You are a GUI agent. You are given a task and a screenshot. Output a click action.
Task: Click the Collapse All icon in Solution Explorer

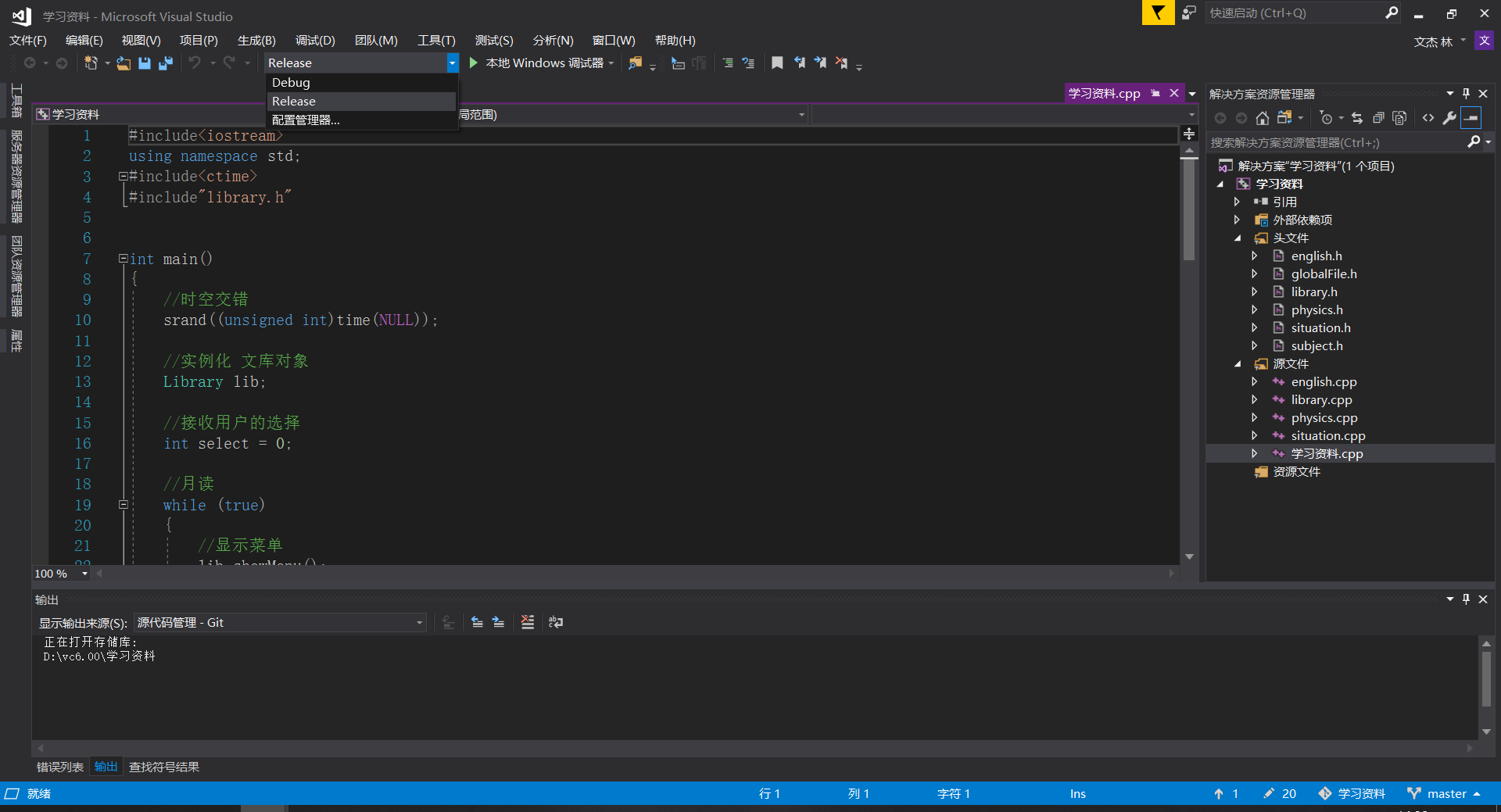tap(1379, 118)
